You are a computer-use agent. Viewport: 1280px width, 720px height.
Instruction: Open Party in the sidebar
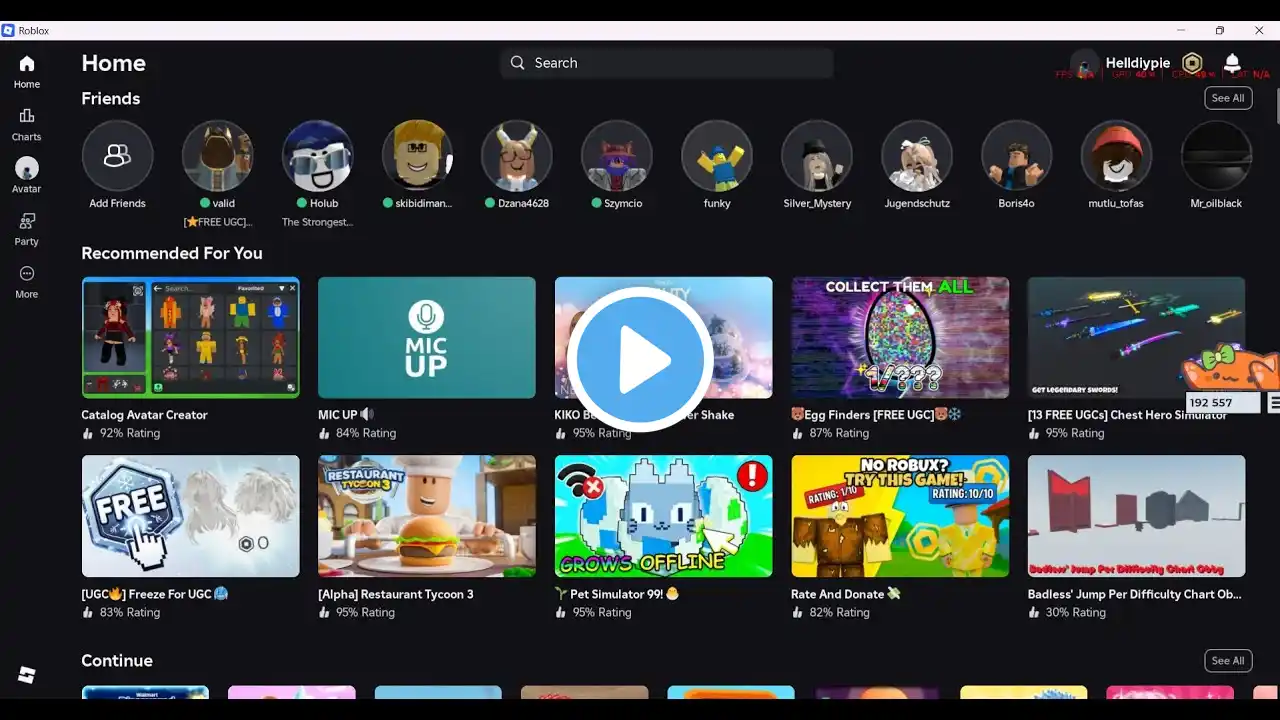click(x=27, y=221)
